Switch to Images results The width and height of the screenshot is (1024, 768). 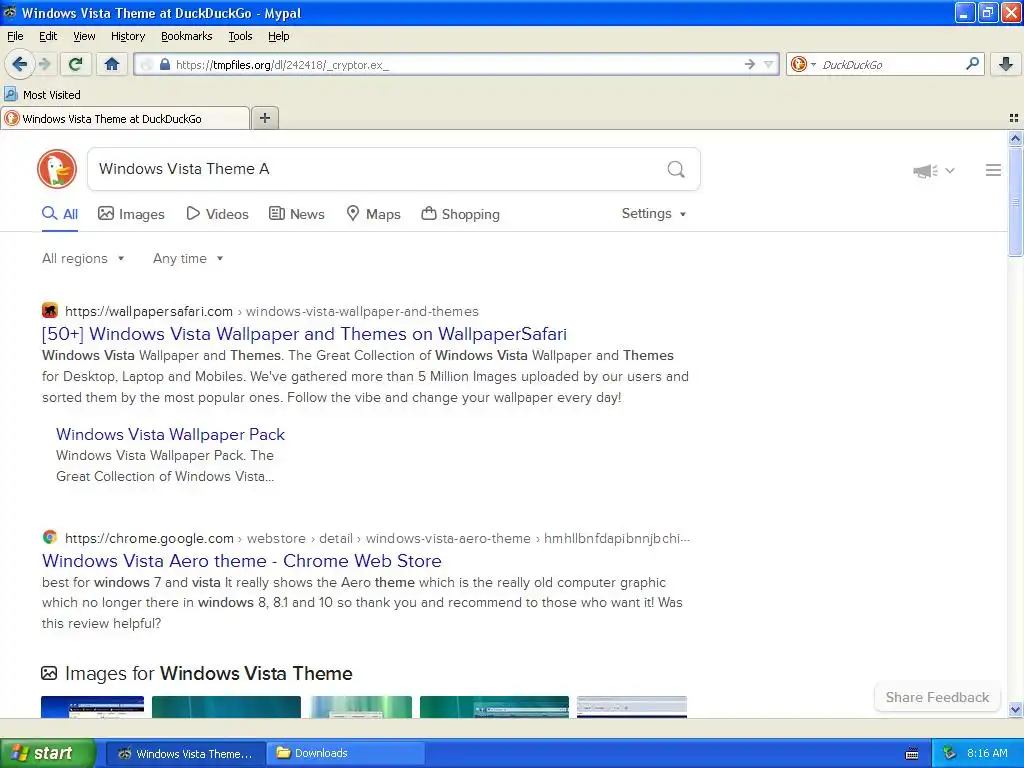pyautogui.click(x=131, y=214)
